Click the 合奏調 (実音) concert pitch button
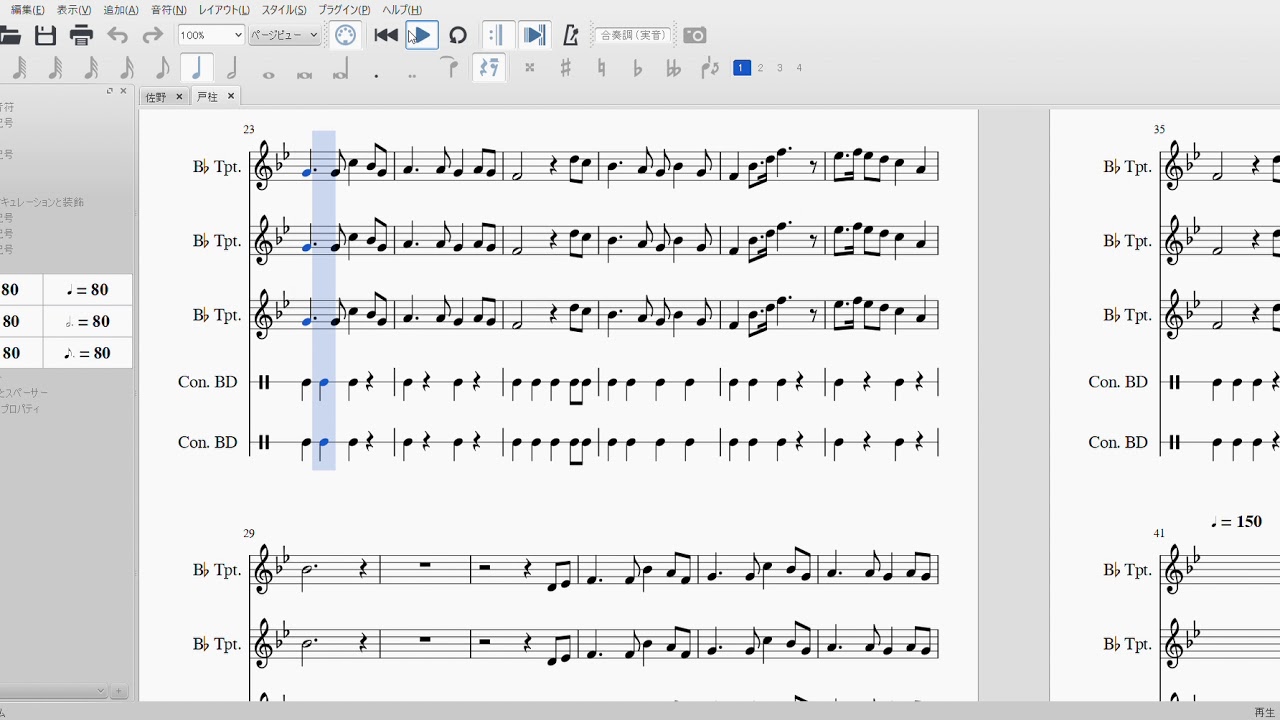Image resolution: width=1280 pixels, height=720 pixels. [x=633, y=35]
